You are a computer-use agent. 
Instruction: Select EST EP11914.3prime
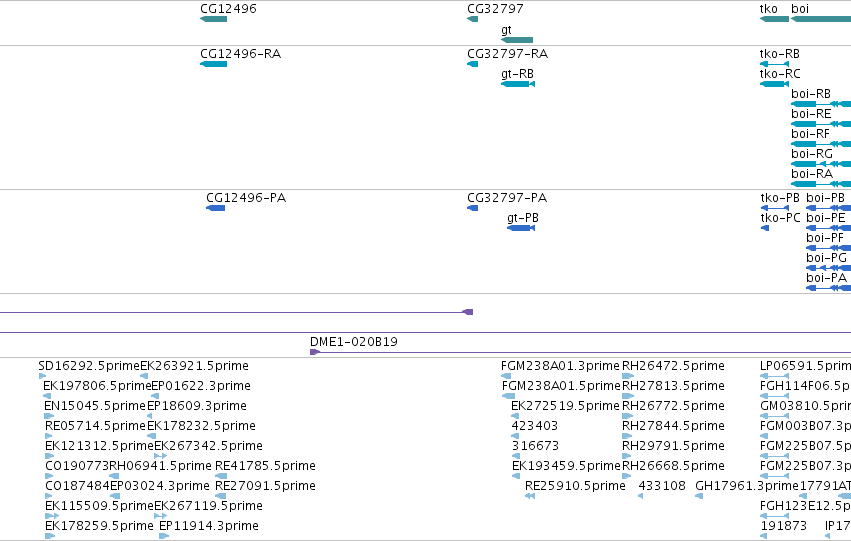pyautogui.click(x=209, y=527)
